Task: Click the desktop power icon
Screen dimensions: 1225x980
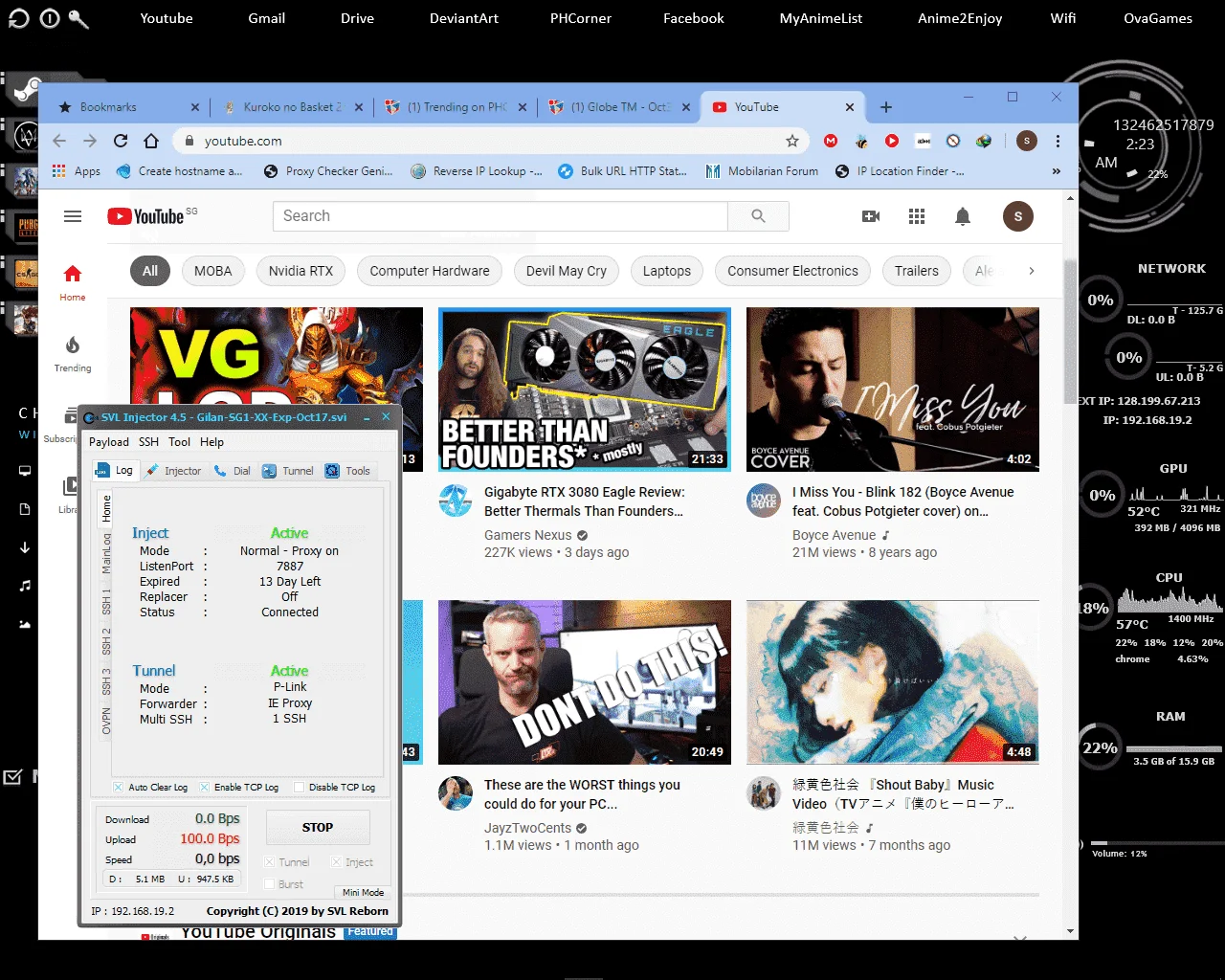Action: tap(50, 18)
